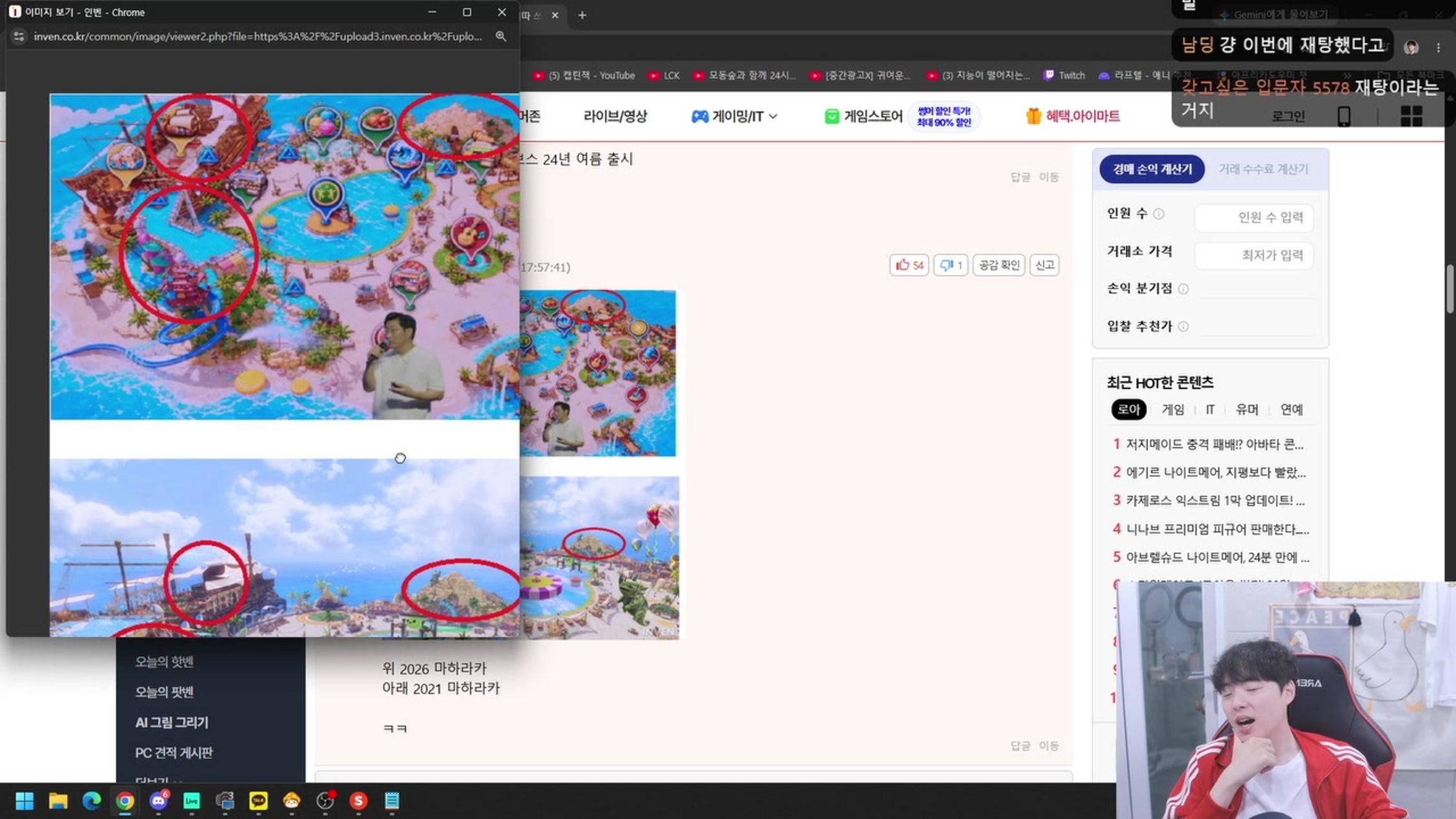1456x819 pixels.
Task: Open the mushroom character taskbar app
Action: pyautogui.click(x=292, y=800)
